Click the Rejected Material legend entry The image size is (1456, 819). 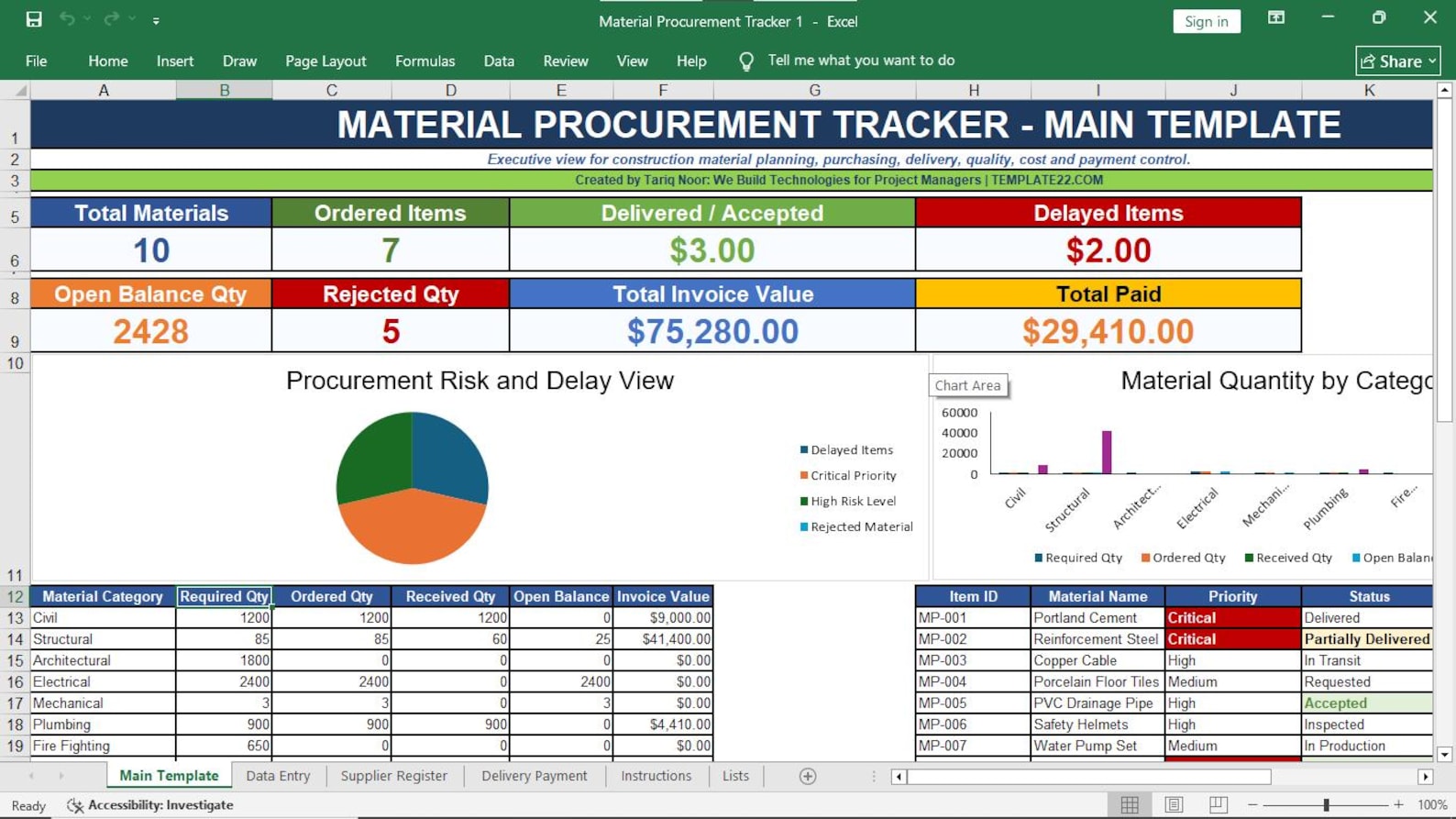point(856,527)
